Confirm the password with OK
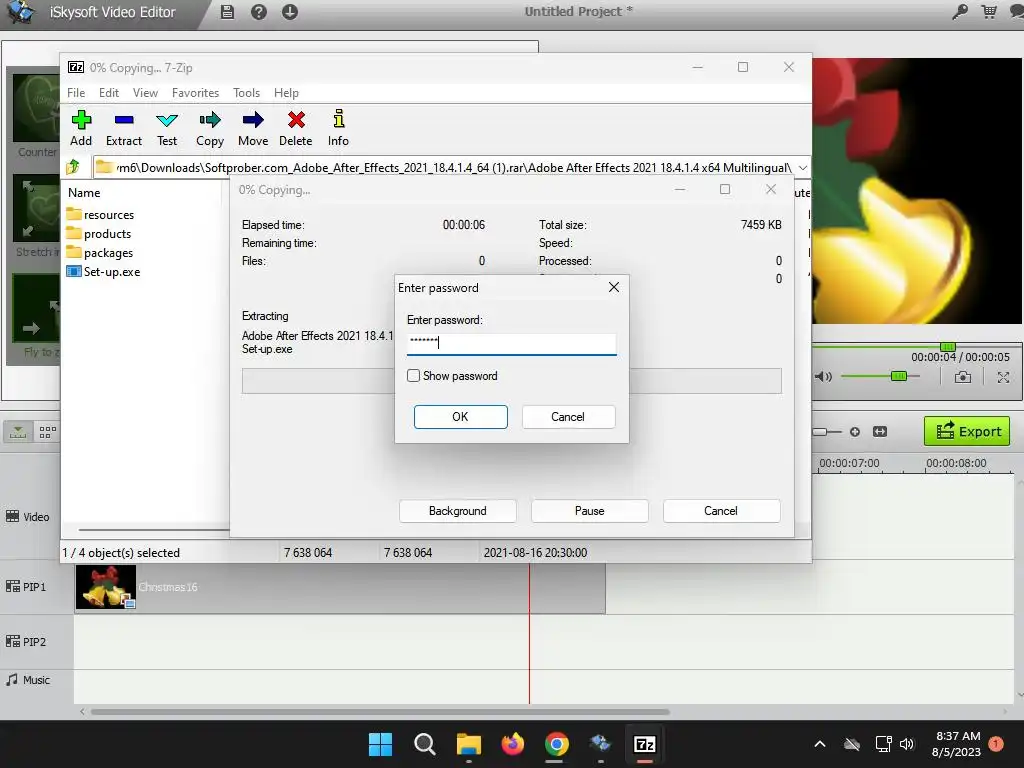The height and width of the screenshot is (768, 1024). click(460, 417)
